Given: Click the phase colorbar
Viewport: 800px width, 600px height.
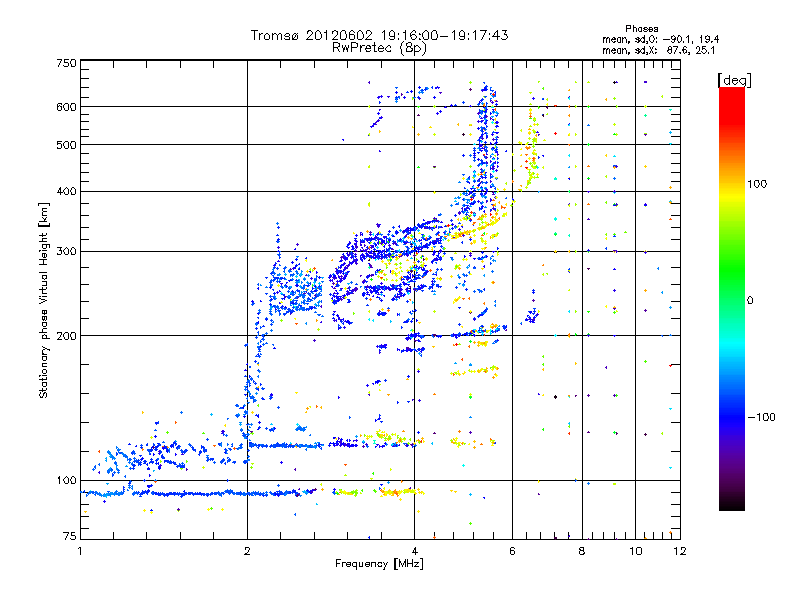Looking at the screenshot, I should click(x=732, y=299).
